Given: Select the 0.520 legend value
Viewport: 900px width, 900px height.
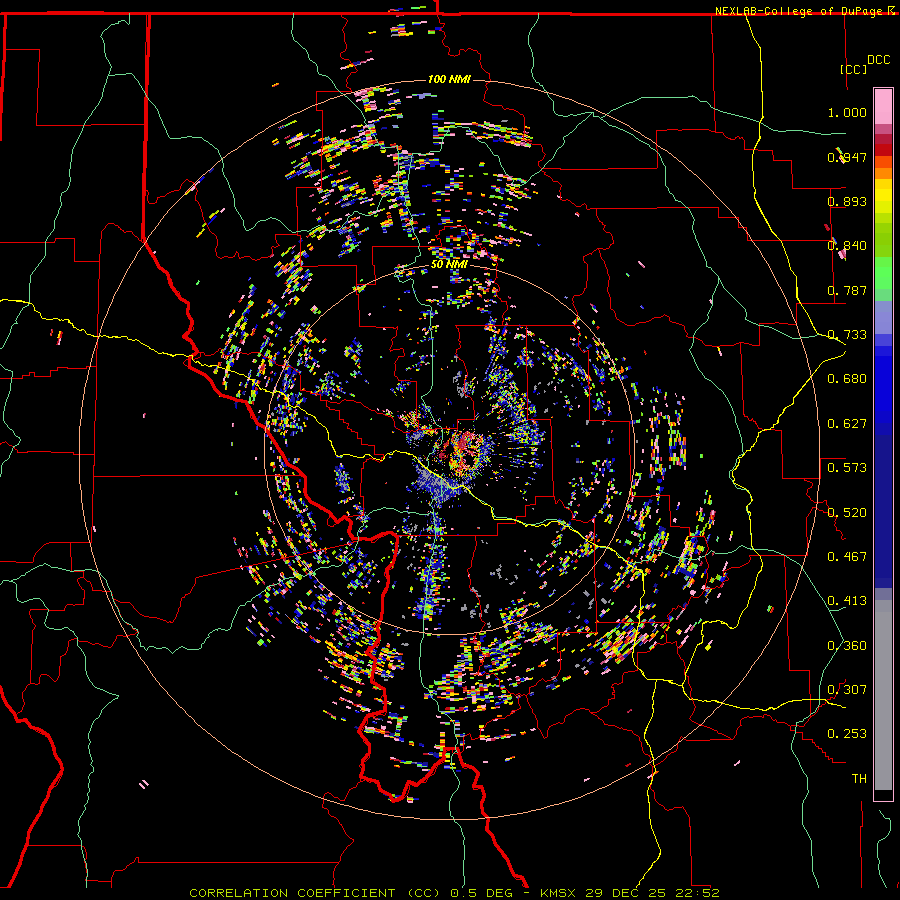Looking at the screenshot, I should pyautogui.click(x=847, y=512).
